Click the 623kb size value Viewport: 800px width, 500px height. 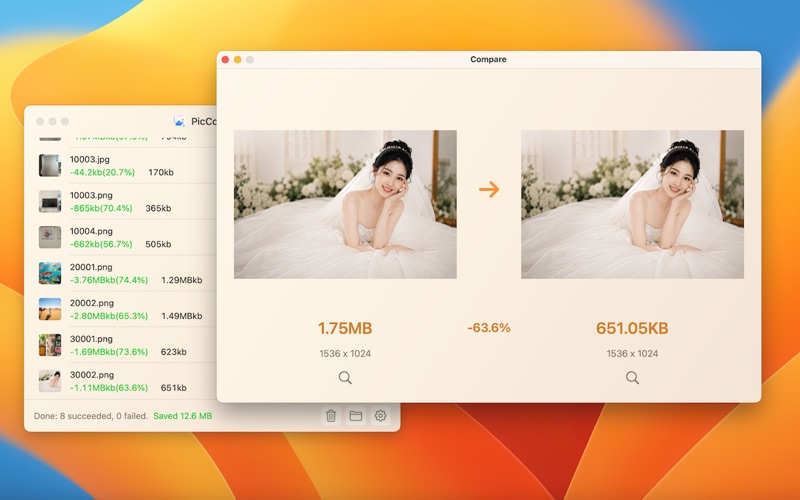coord(173,352)
